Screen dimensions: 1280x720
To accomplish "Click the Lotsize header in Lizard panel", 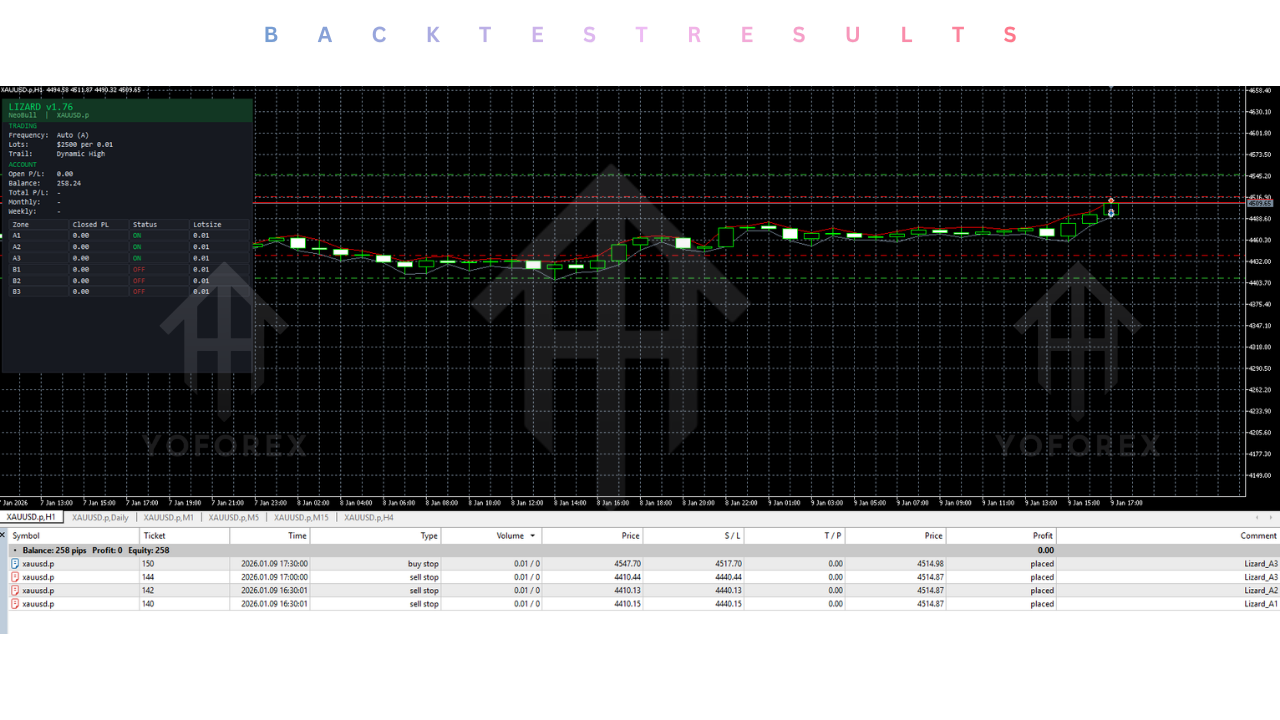I will click(207, 225).
